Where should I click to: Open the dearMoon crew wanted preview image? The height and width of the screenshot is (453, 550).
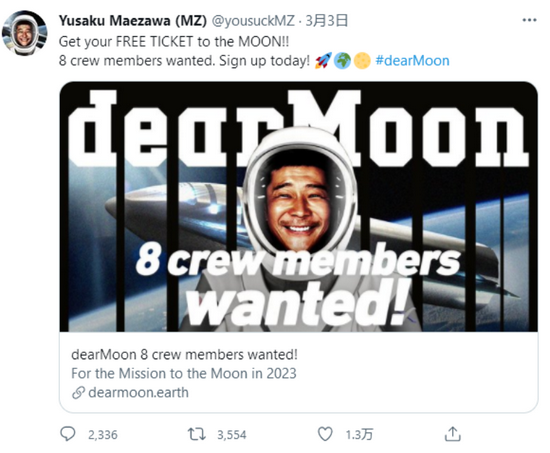(x=299, y=207)
